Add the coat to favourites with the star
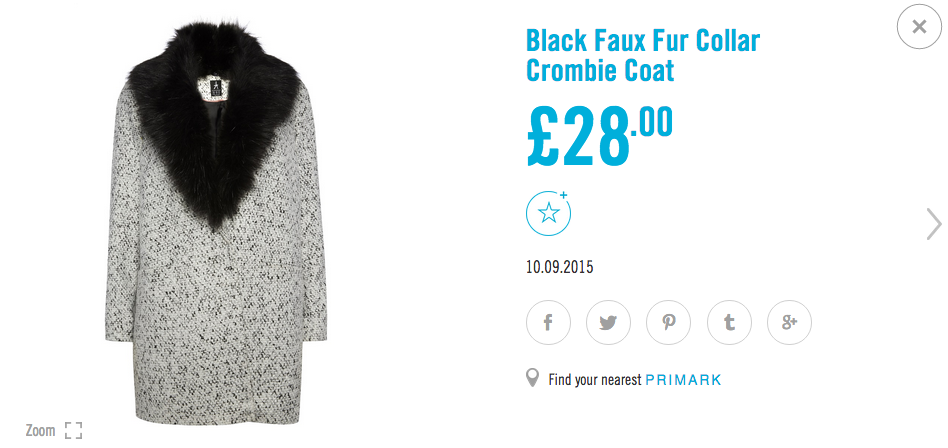 tap(548, 214)
